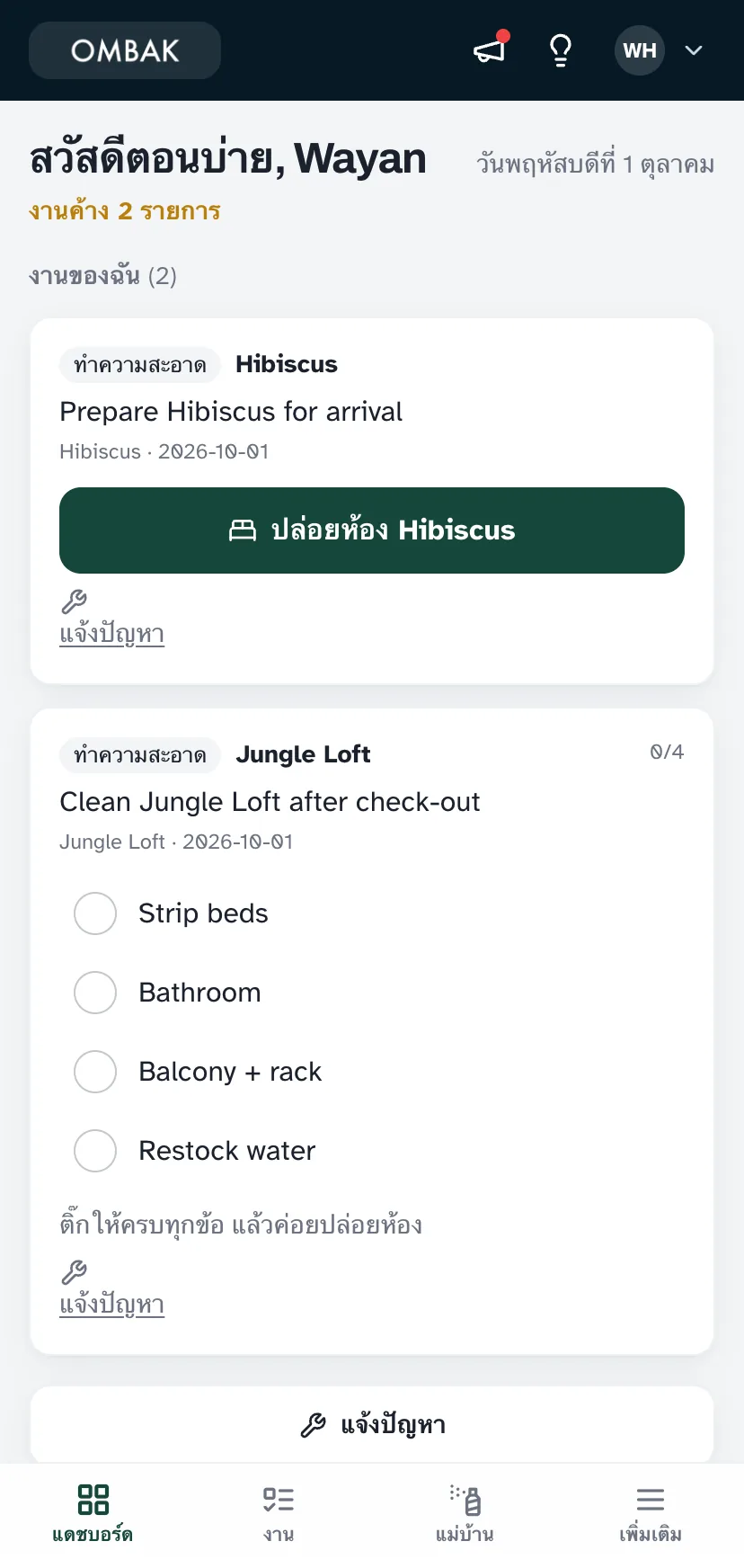Open the announcements megaphone icon
Image resolution: width=744 pixels, height=1568 pixels.
point(491,50)
